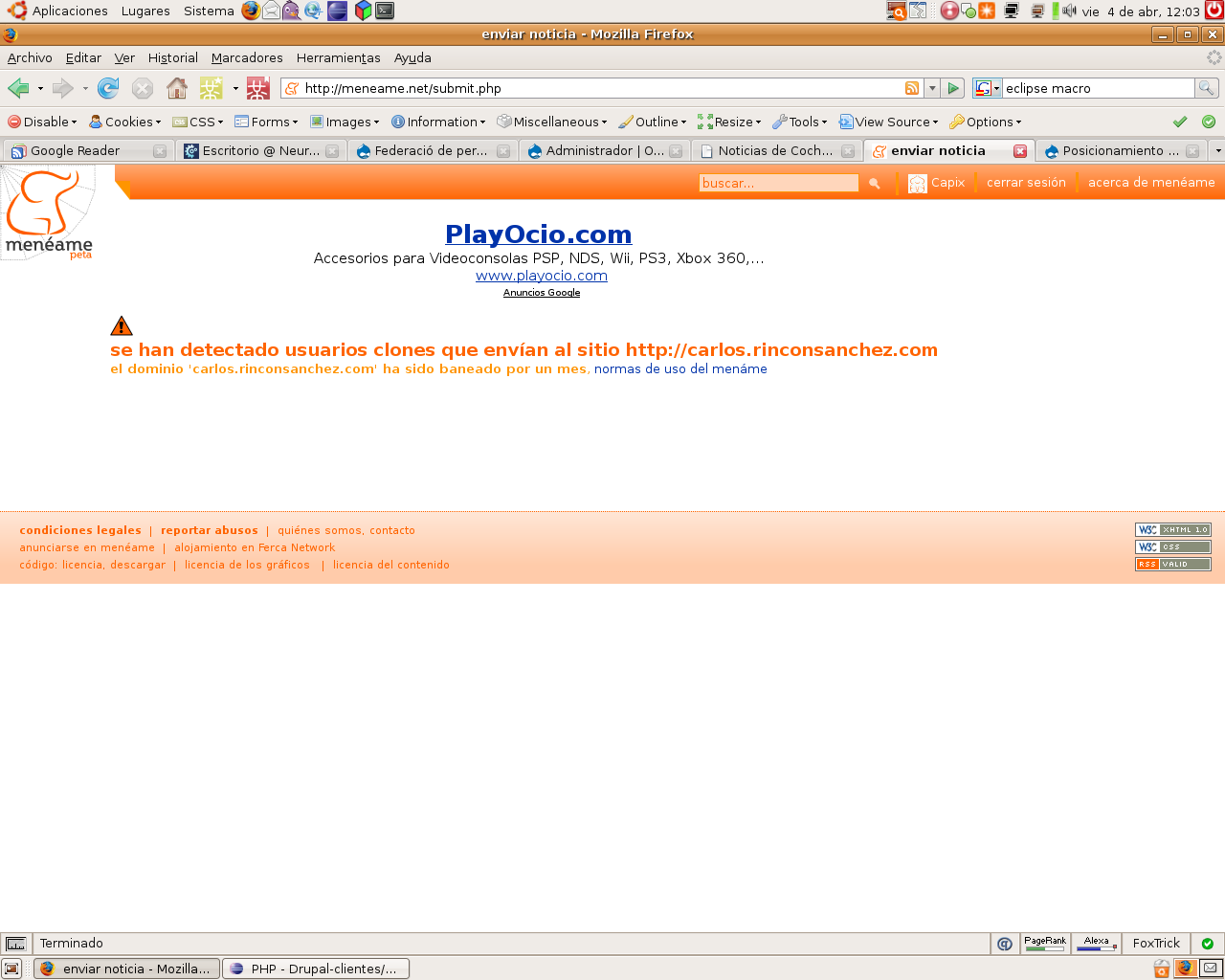1225x980 pixels.
Task: Click the Capix user avatar
Action: 917,183
